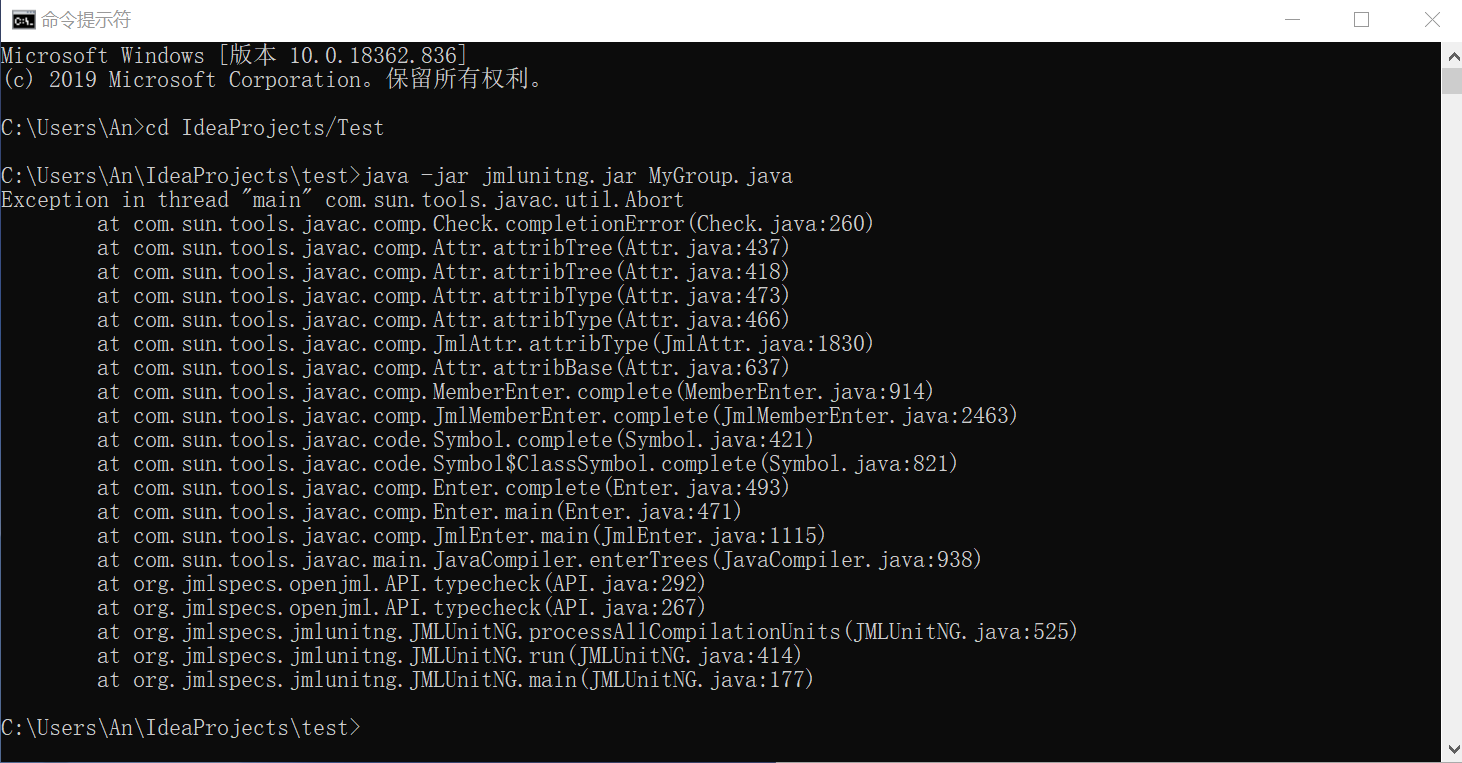Click the 'Exception in thread main' error line

point(342,200)
